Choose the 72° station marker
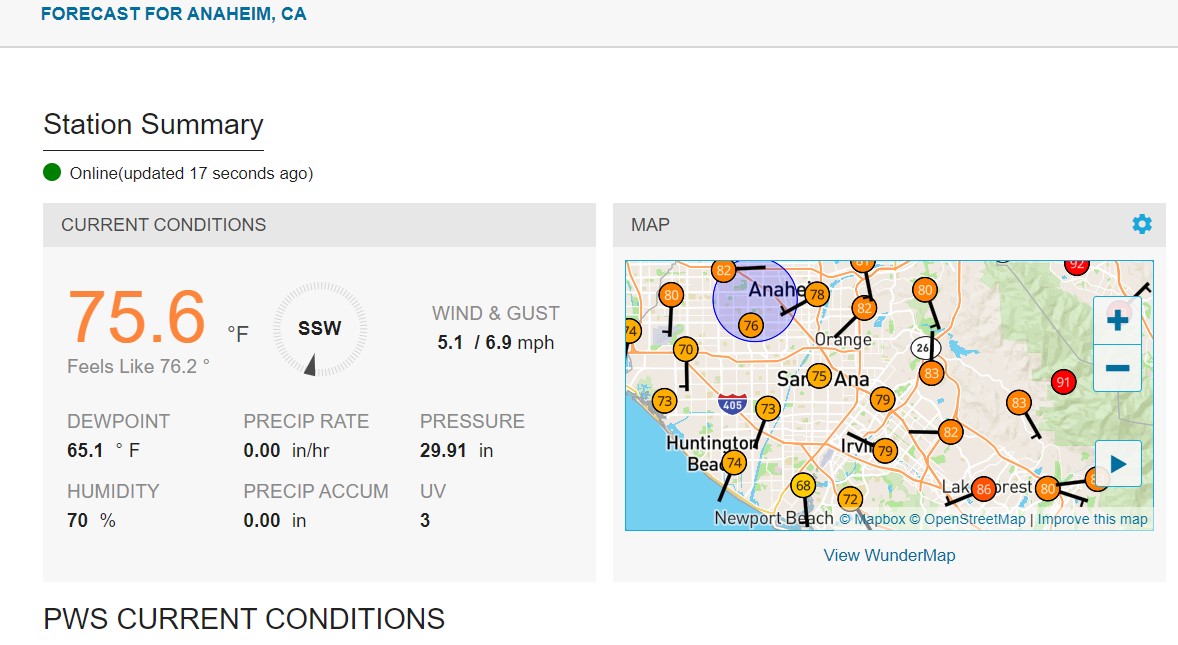This screenshot has width=1178, height=645. 850,498
